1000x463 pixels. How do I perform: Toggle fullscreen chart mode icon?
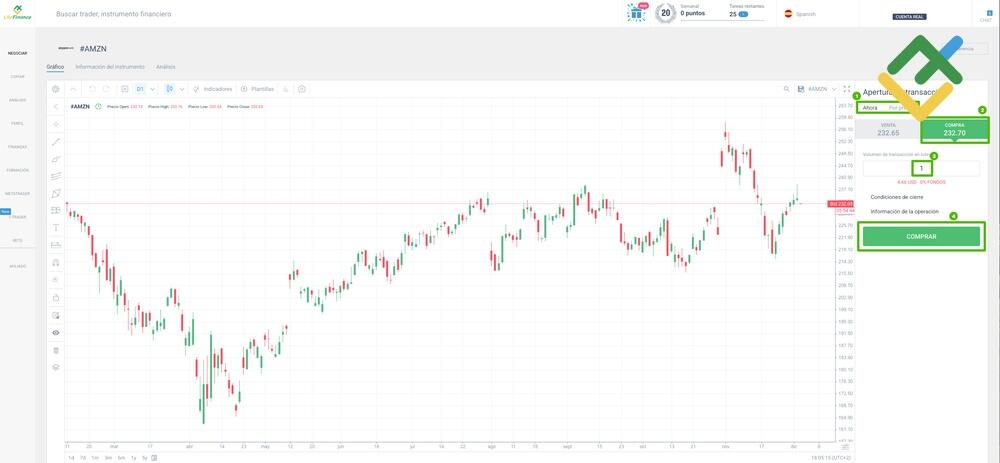pyautogui.click(x=847, y=89)
